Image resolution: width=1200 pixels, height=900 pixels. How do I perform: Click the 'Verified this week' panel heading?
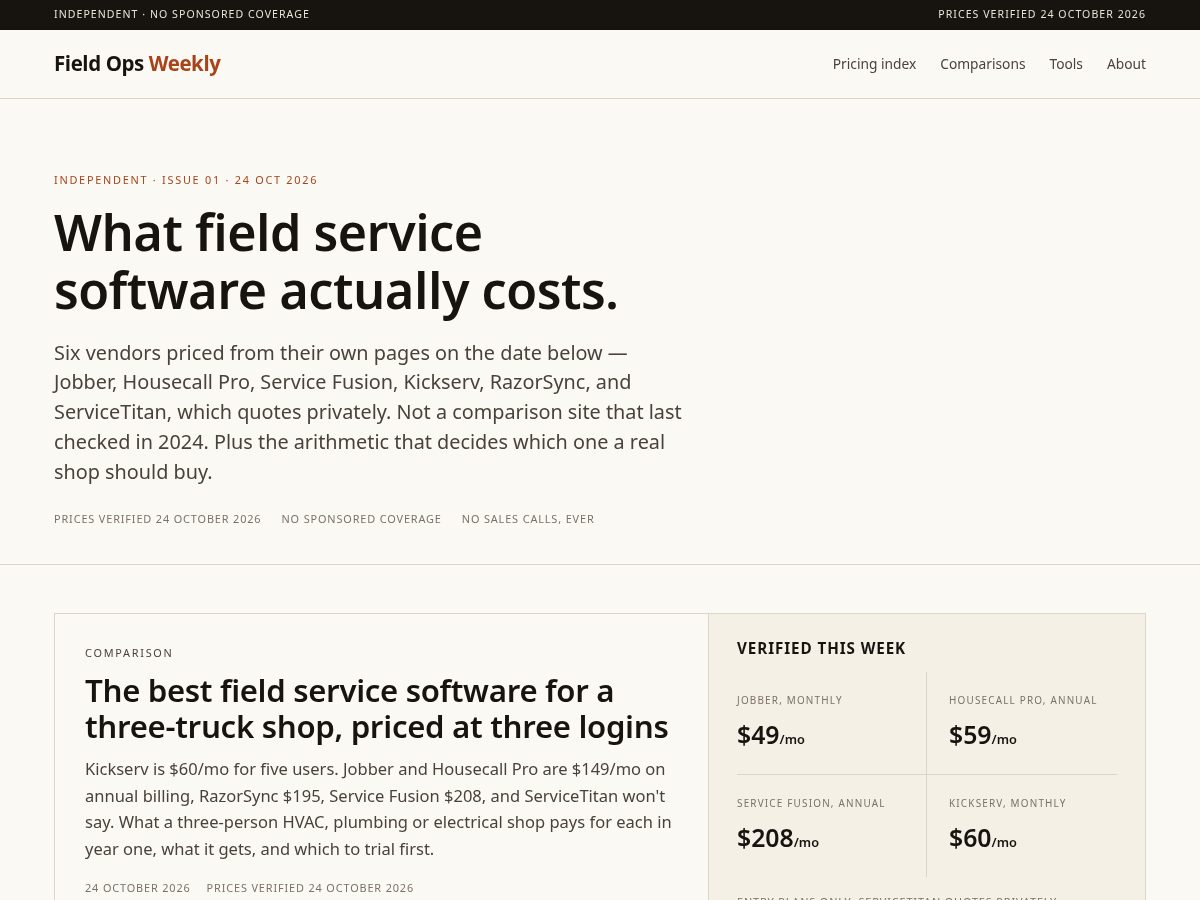pyautogui.click(x=821, y=648)
